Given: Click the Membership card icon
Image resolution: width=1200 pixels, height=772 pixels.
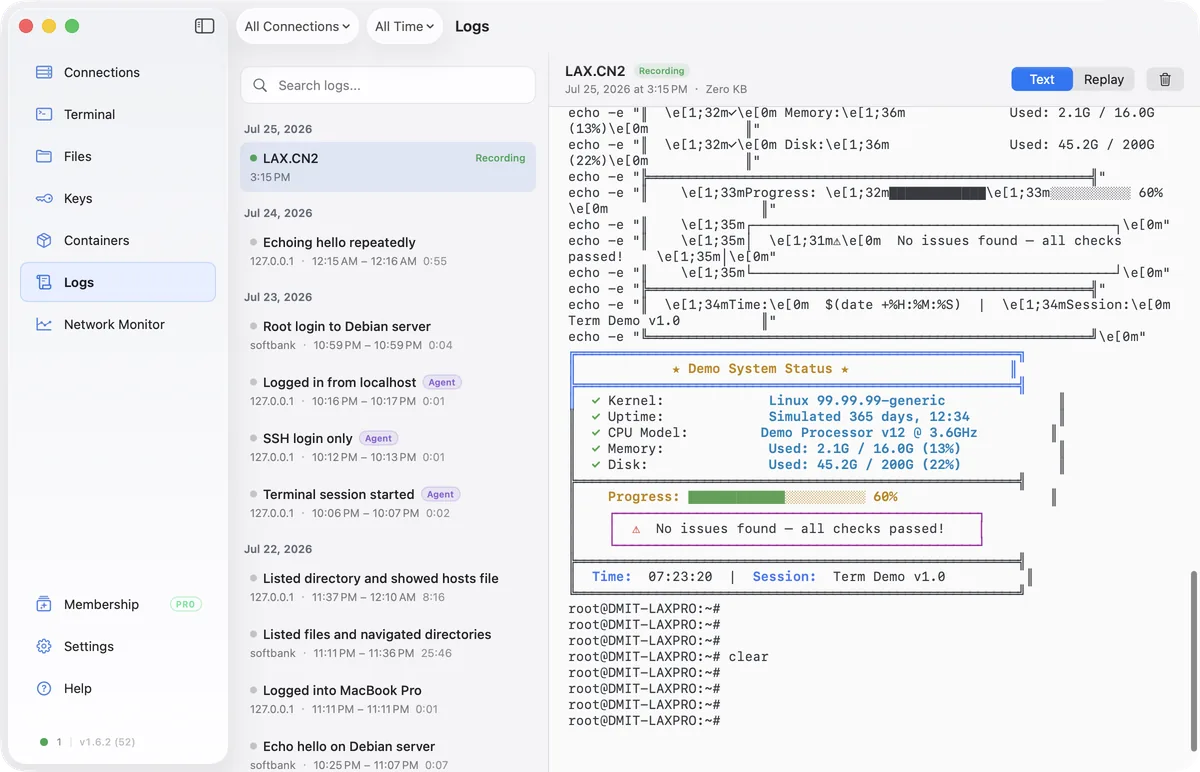Looking at the screenshot, I should click(x=44, y=604).
